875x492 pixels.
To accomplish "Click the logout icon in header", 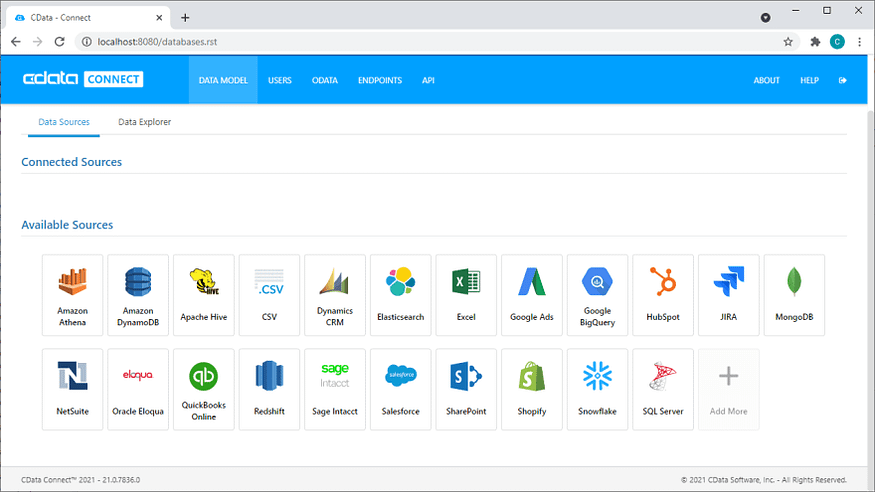I will click(x=843, y=80).
